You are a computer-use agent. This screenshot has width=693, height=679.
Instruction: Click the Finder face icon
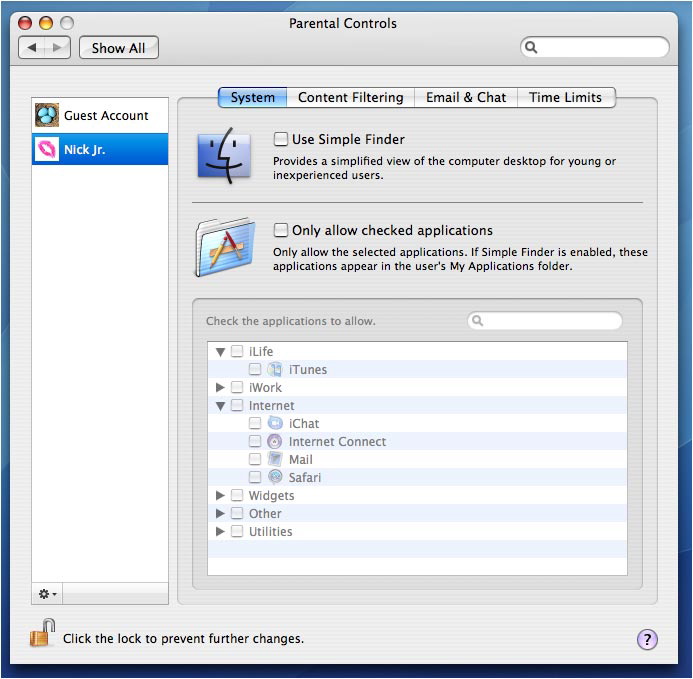(224, 156)
